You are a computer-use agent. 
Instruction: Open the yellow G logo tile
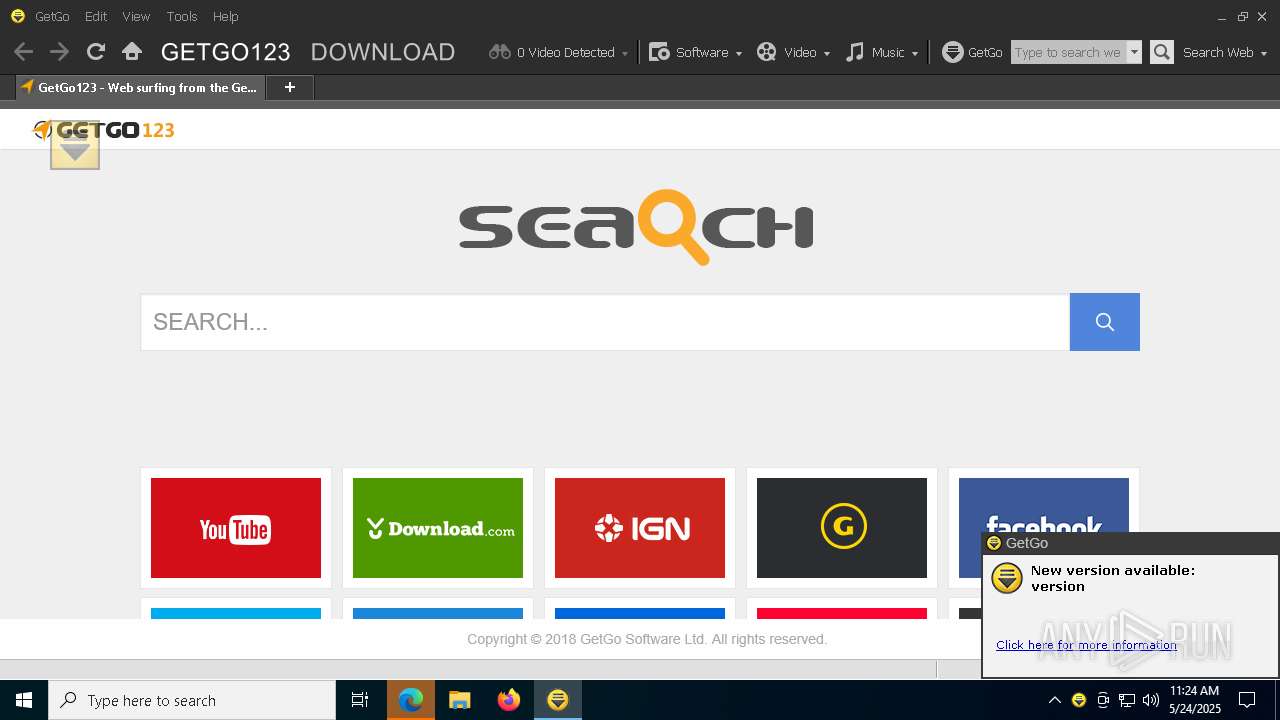point(842,528)
